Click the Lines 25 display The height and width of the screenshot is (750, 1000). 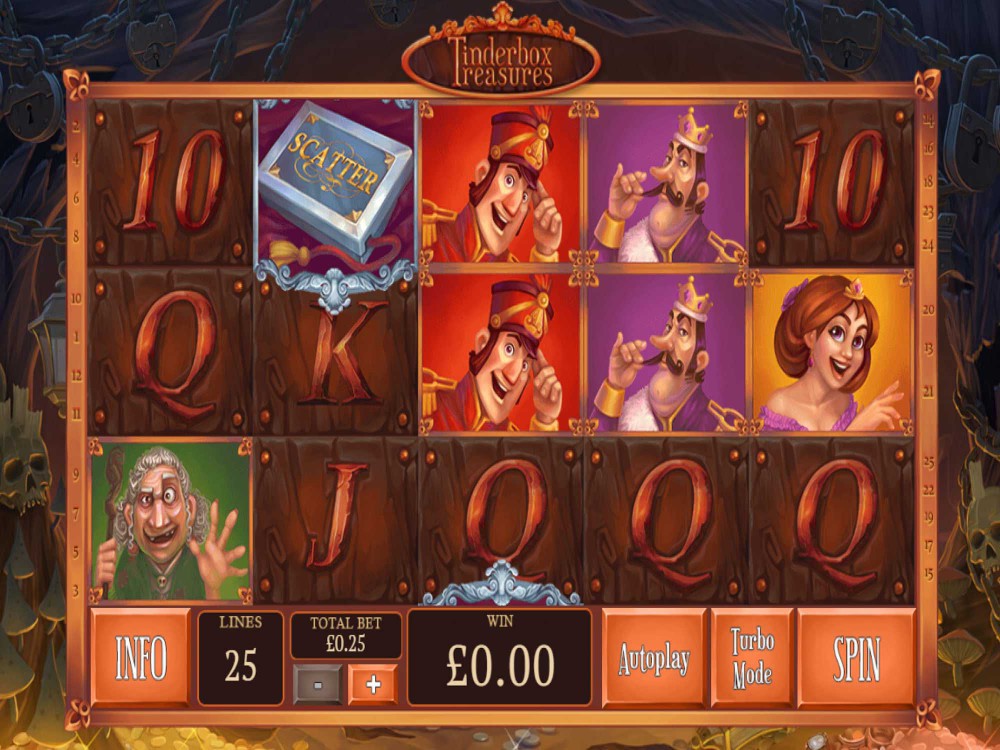[240, 658]
